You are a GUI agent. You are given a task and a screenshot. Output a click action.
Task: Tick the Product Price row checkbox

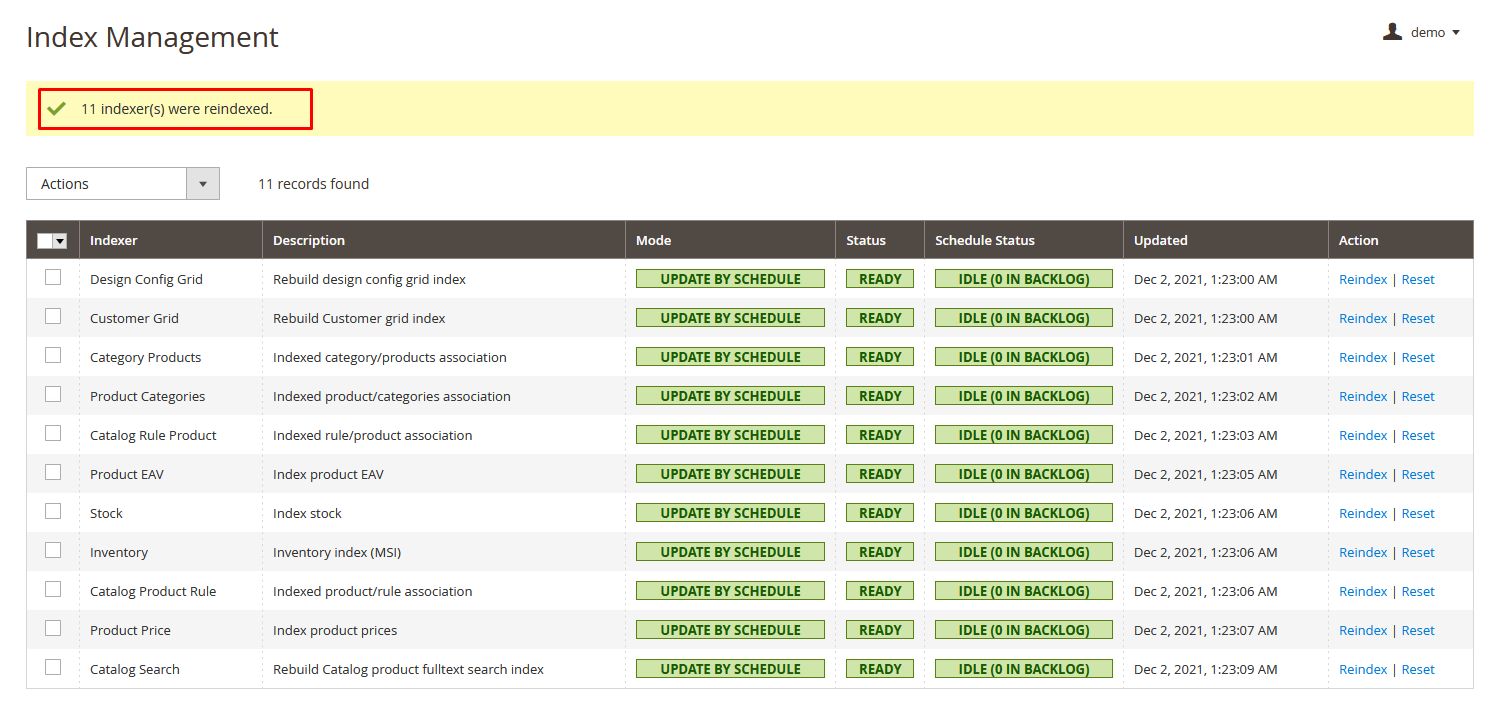coord(53,629)
